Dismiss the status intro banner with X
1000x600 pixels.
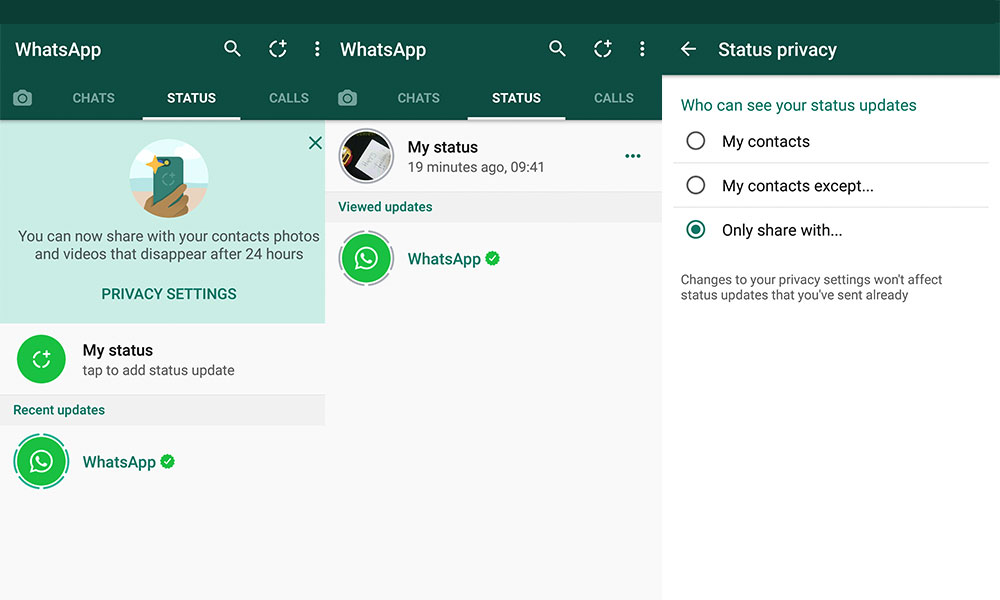tap(315, 143)
